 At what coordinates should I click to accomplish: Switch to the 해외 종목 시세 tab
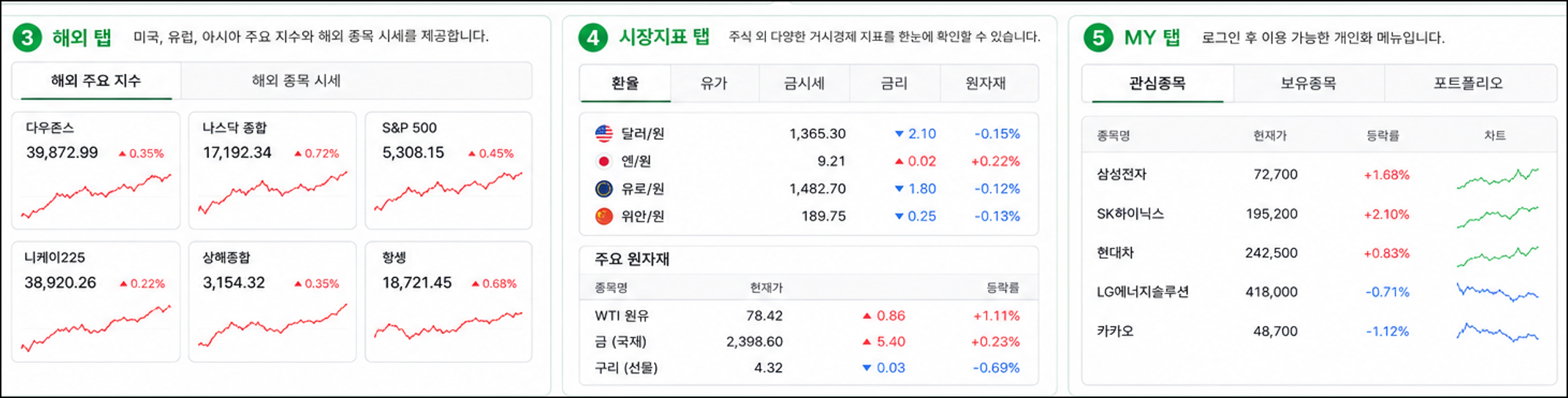coord(296,81)
